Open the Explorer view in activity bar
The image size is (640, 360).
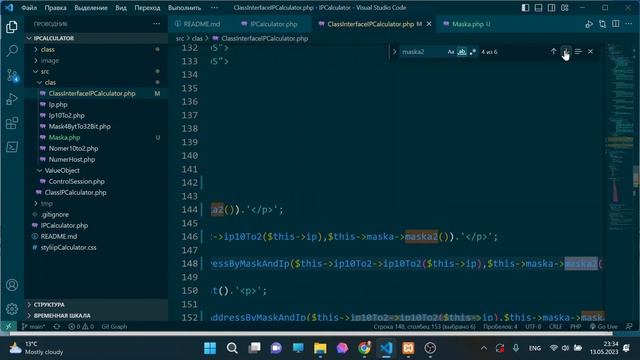coord(12,27)
